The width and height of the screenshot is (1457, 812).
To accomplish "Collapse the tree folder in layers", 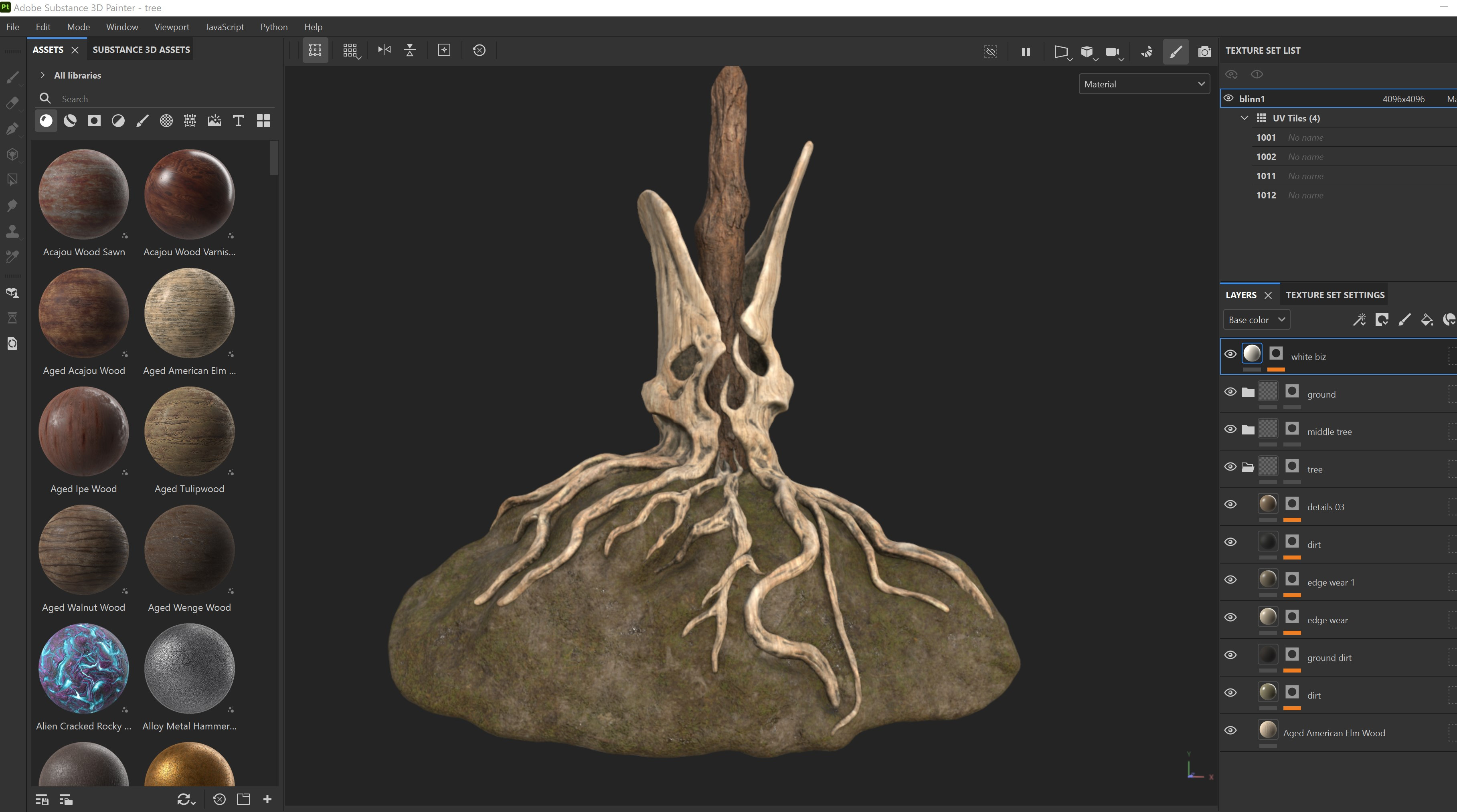I will tap(1247, 468).
